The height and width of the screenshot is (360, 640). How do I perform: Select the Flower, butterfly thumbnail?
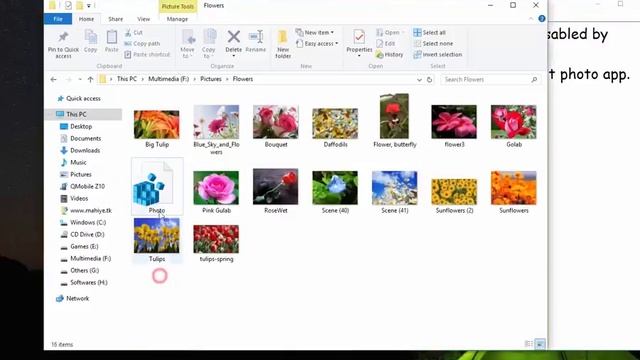coord(394,116)
